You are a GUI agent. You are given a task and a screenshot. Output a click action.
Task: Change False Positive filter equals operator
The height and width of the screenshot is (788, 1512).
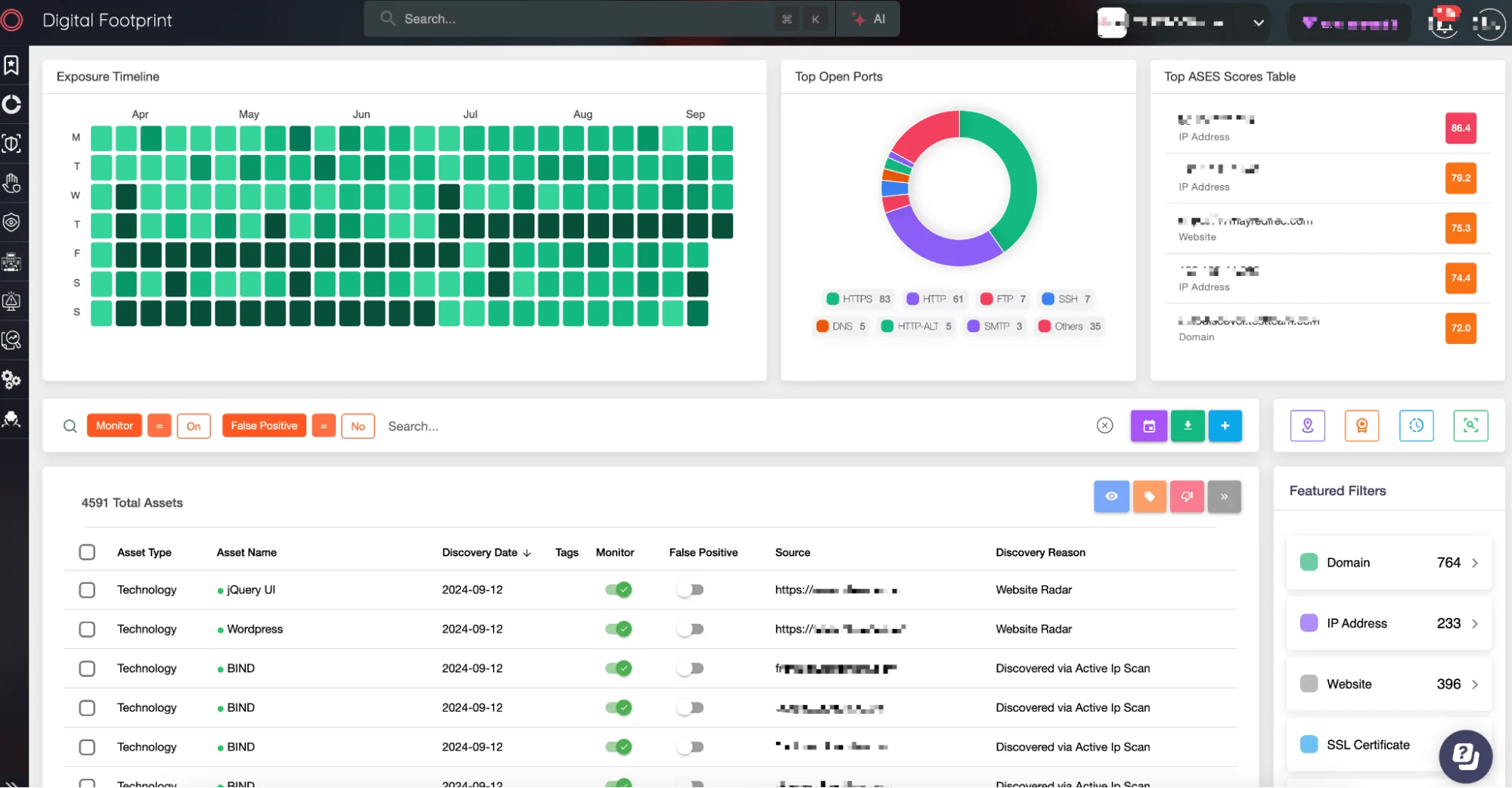click(x=324, y=426)
